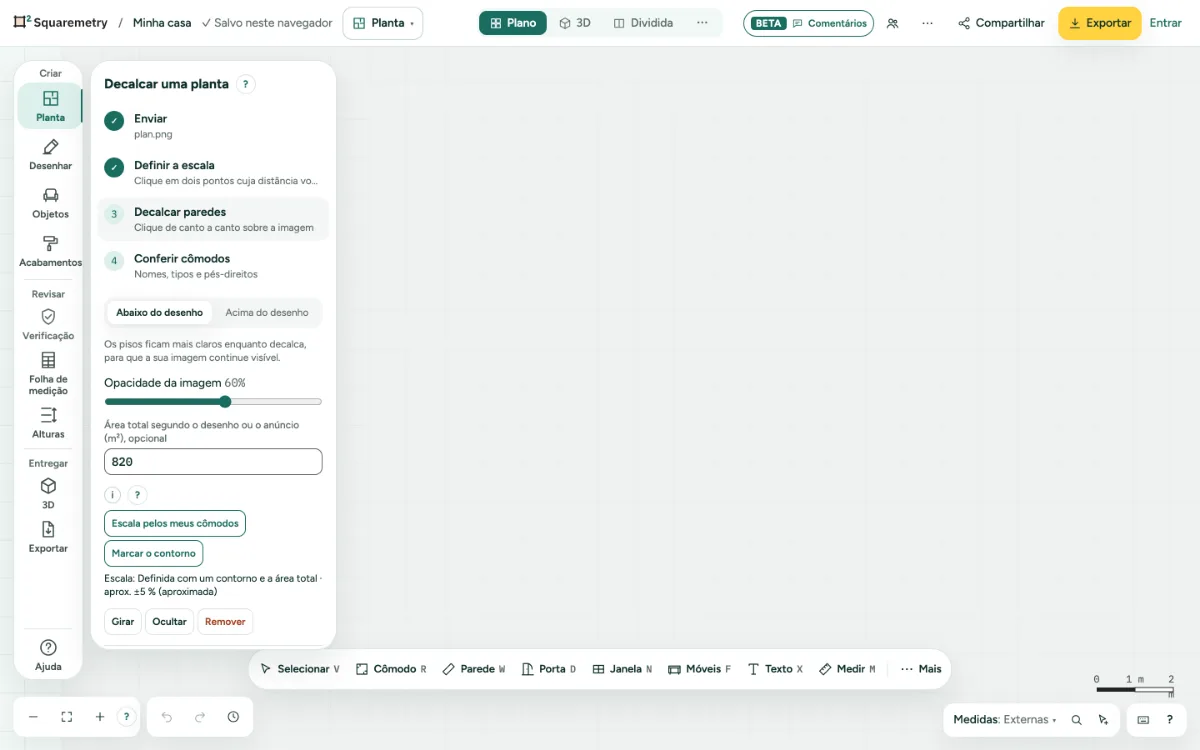
Task: Click the Marcar o contorno button
Action: pos(154,553)
